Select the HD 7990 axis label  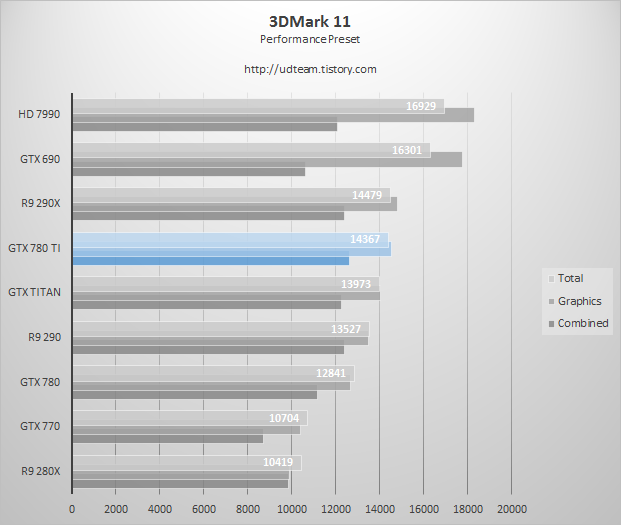(39, 114)
